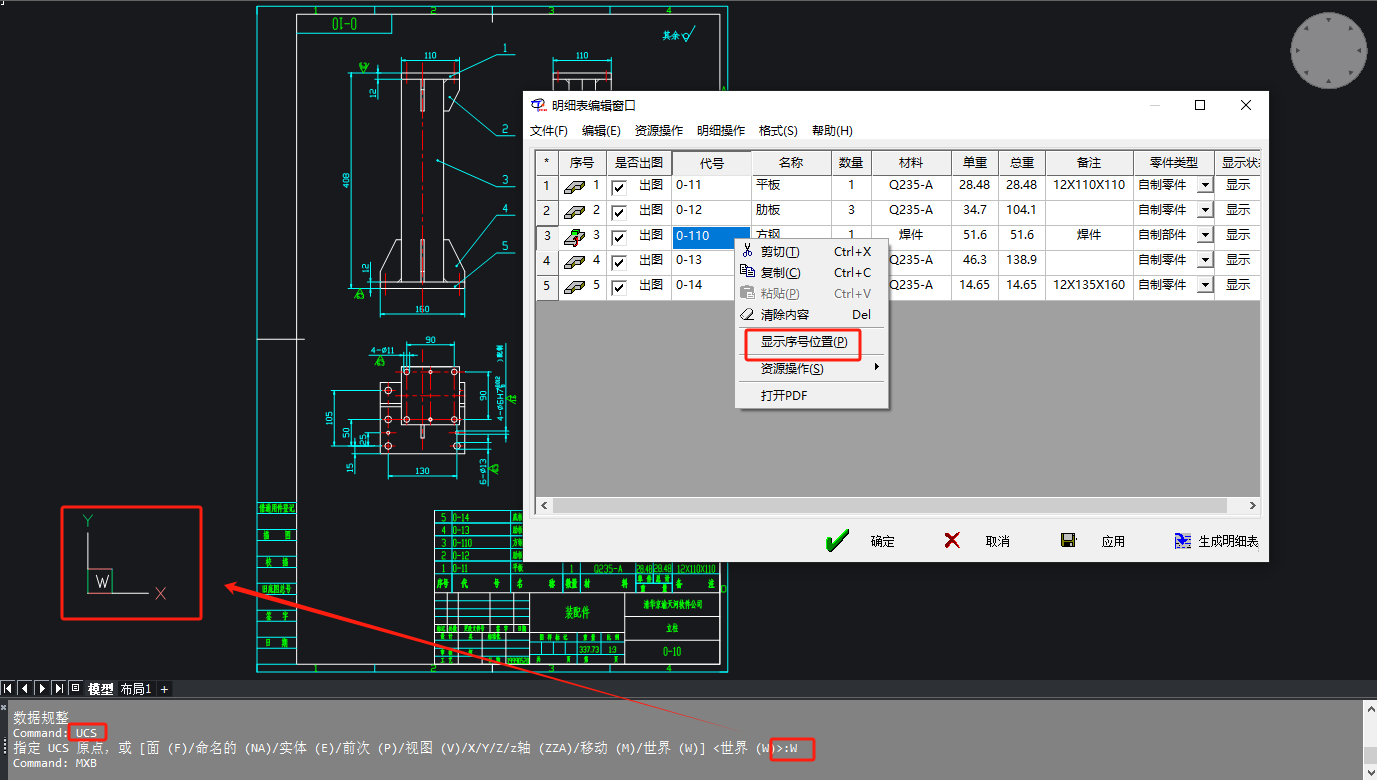Click the 取消 button

977,541
